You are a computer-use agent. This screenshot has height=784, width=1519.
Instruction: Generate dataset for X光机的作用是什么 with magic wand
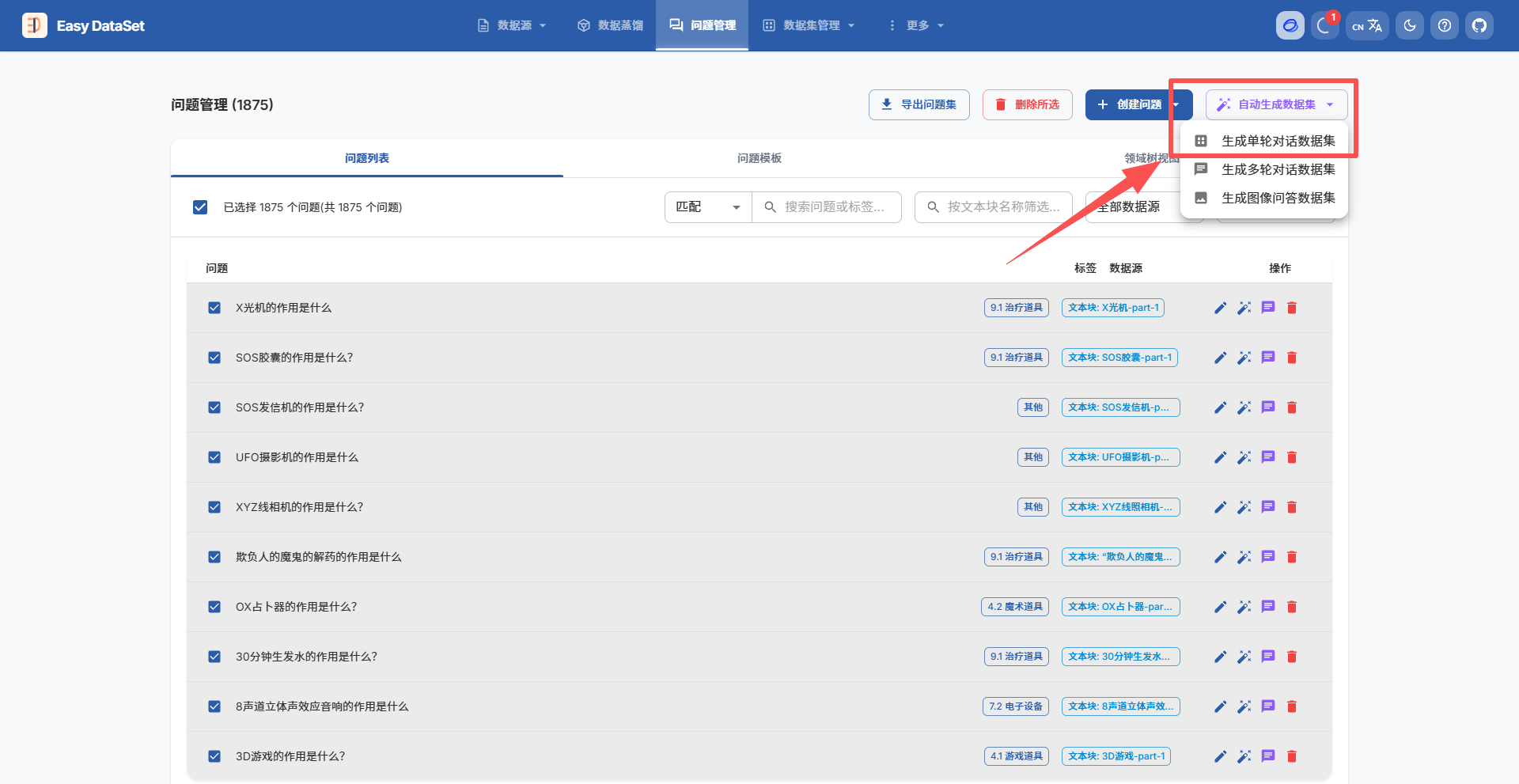(x=1244, y=308)
